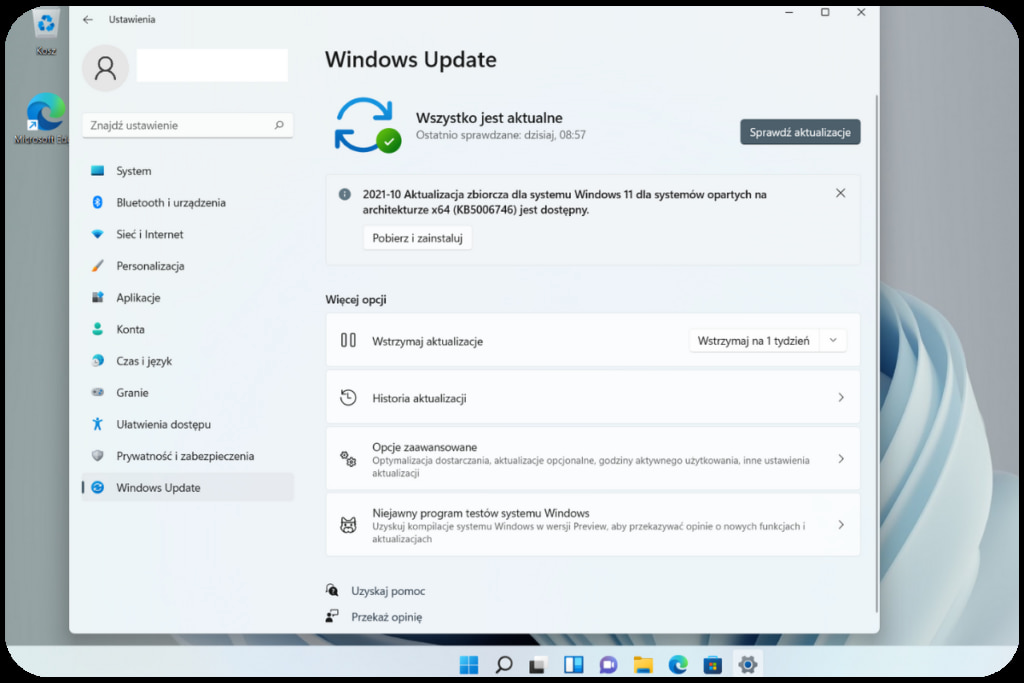Open Historia aktualizacji via its chevron
Image resolution: width=1024 pixels, height=683 pixels.
pos(840,398)
